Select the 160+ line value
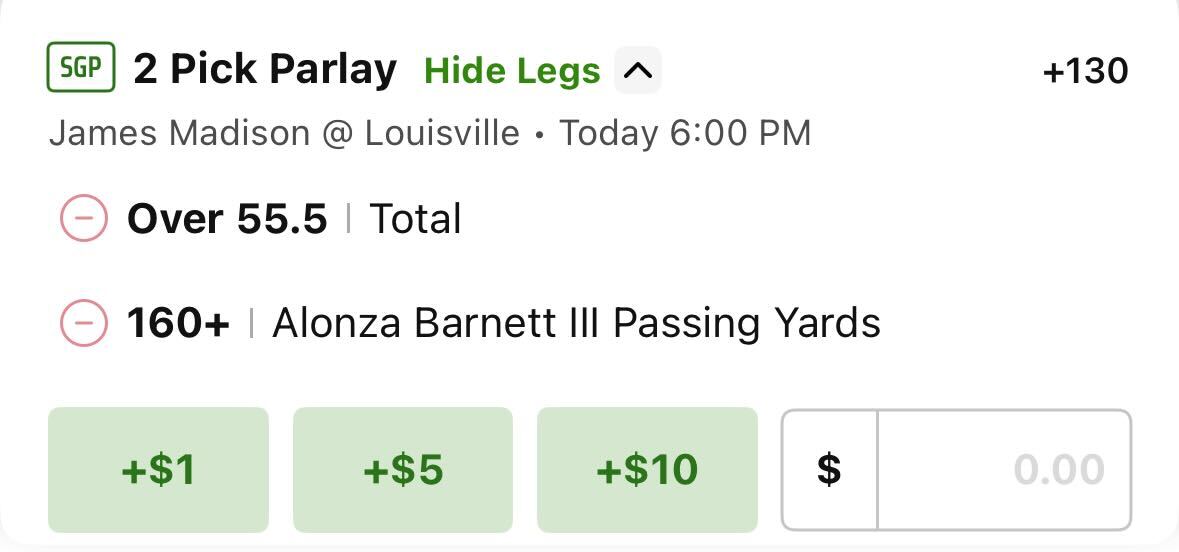1179x552 pixels. pyautogui.click(x=178, y=323)
